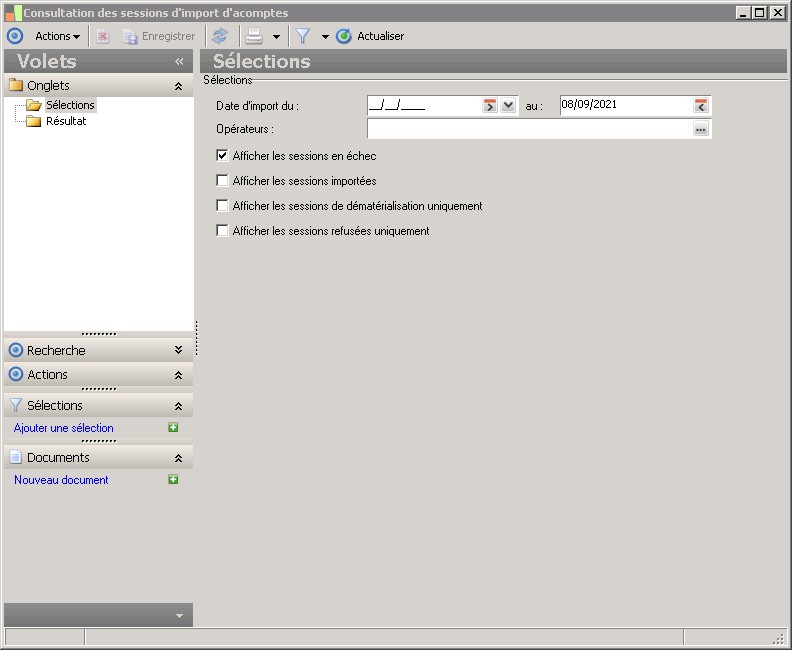This screenshot has height=650, width=792.
Task: Select the Résultat tree item
Action: click(66, 121)
